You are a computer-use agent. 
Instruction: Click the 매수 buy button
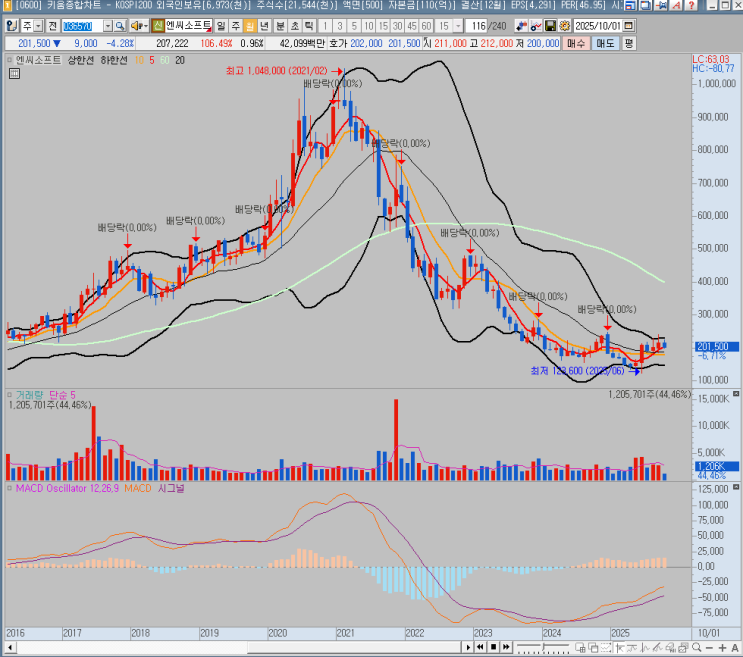tap(576, 43)
